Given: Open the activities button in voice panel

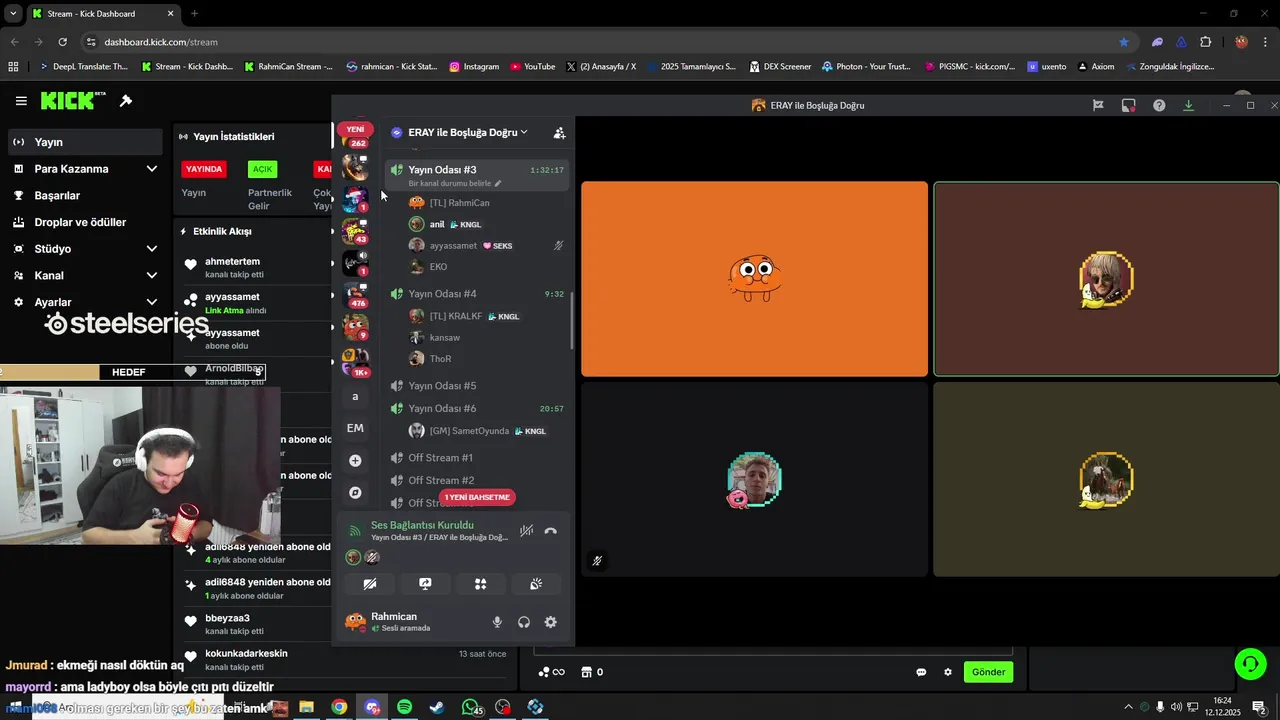Looking at the screenshot, I should click(x=480, y=584).
